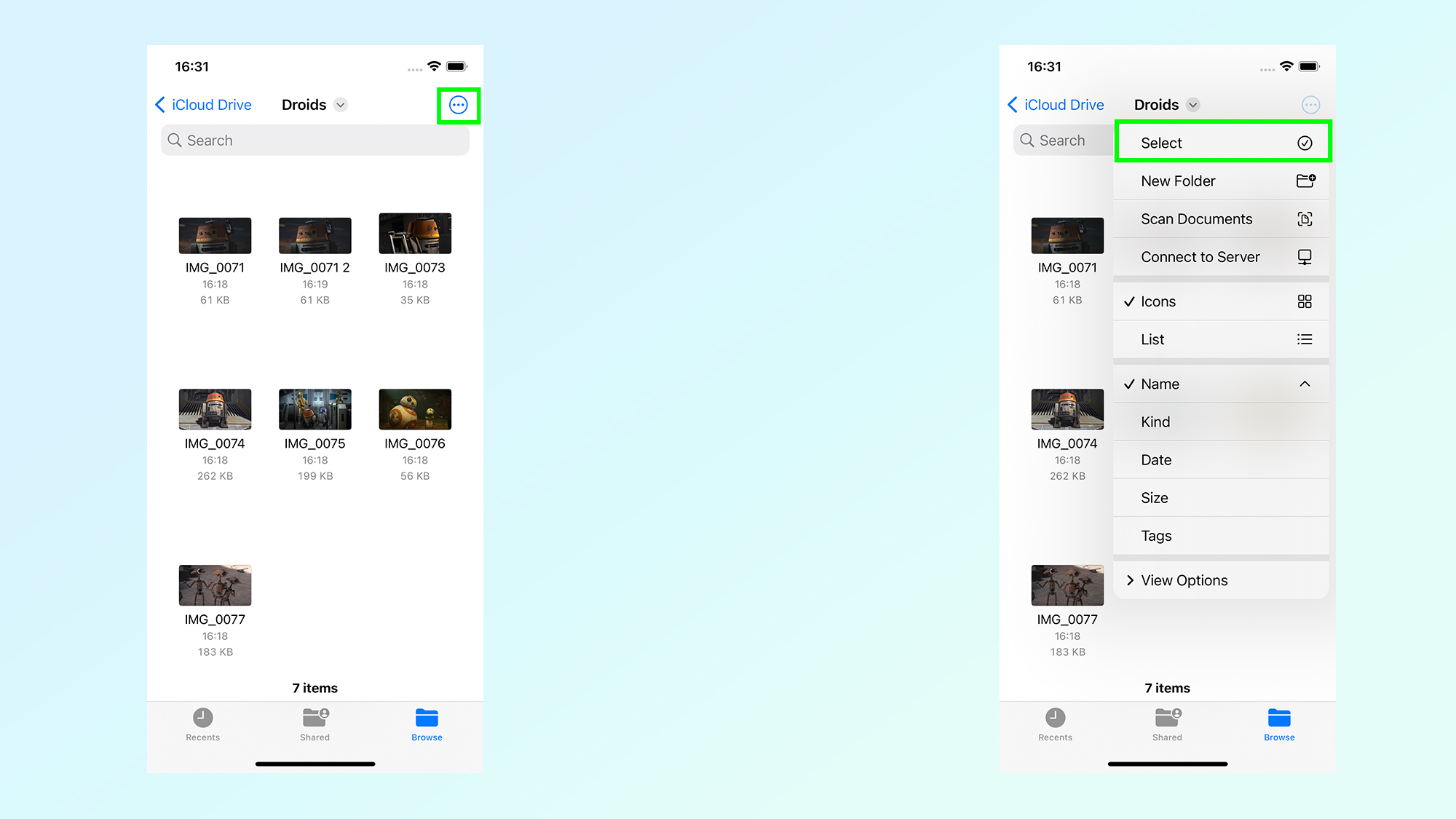Open the Select menu option
The height and width of the screenshot is (819, 1456).
tap(1222, 142)
